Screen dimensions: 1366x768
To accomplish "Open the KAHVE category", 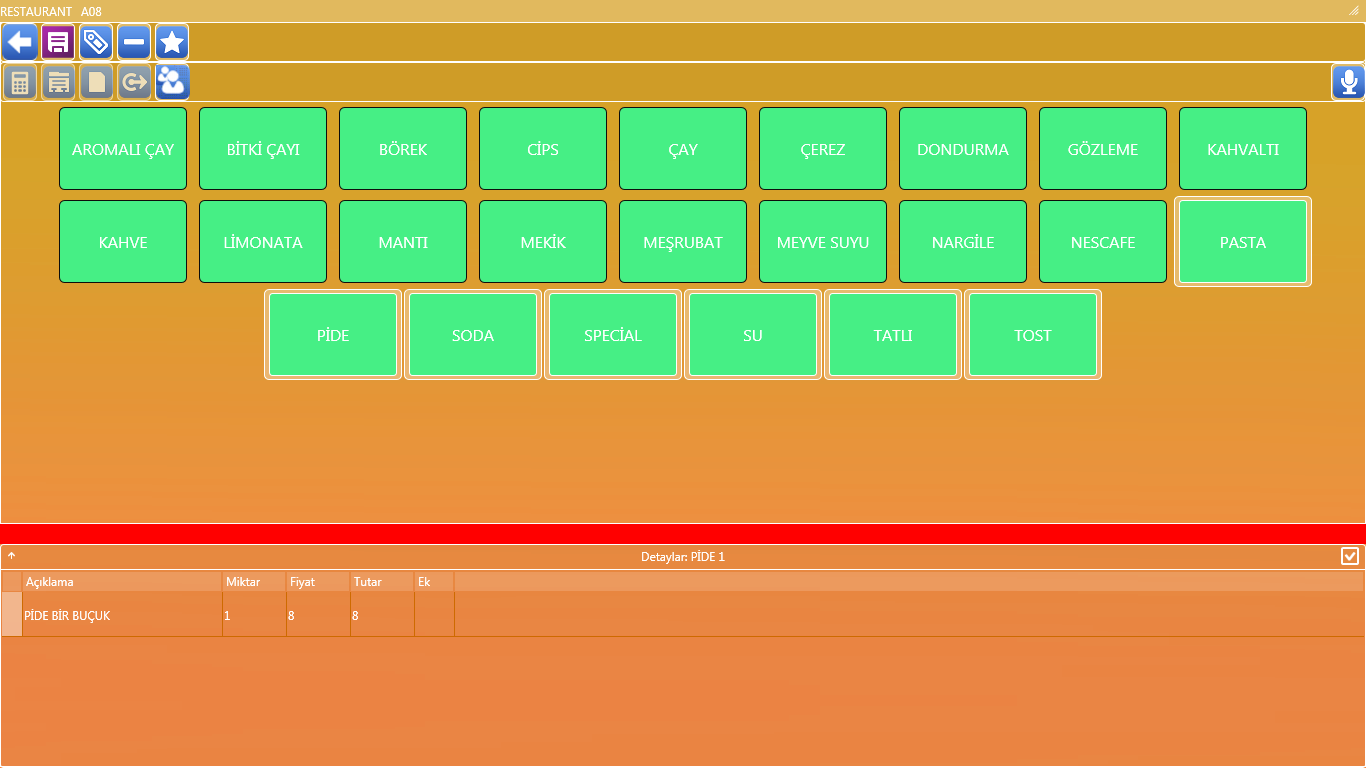I will (123, 242).
